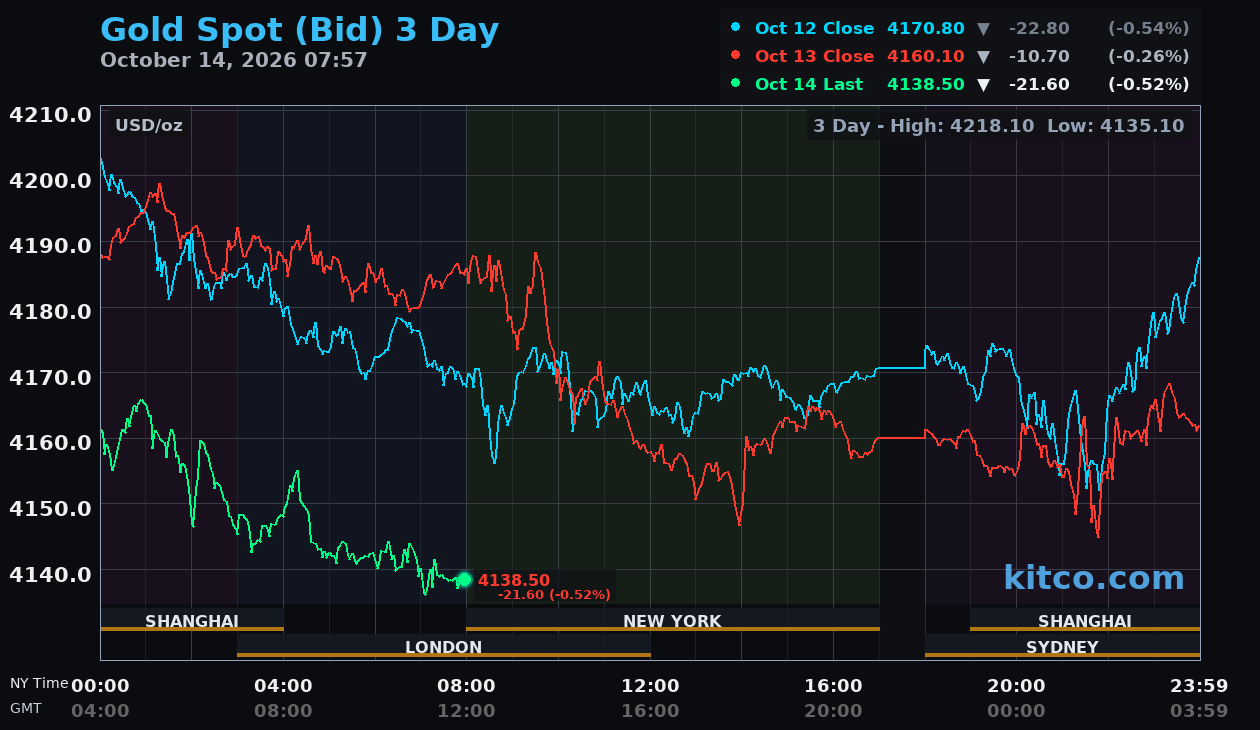Screen dimensions: 1260x730
Task: Click the SYDNEY session bar
Action: (1062, 646)
